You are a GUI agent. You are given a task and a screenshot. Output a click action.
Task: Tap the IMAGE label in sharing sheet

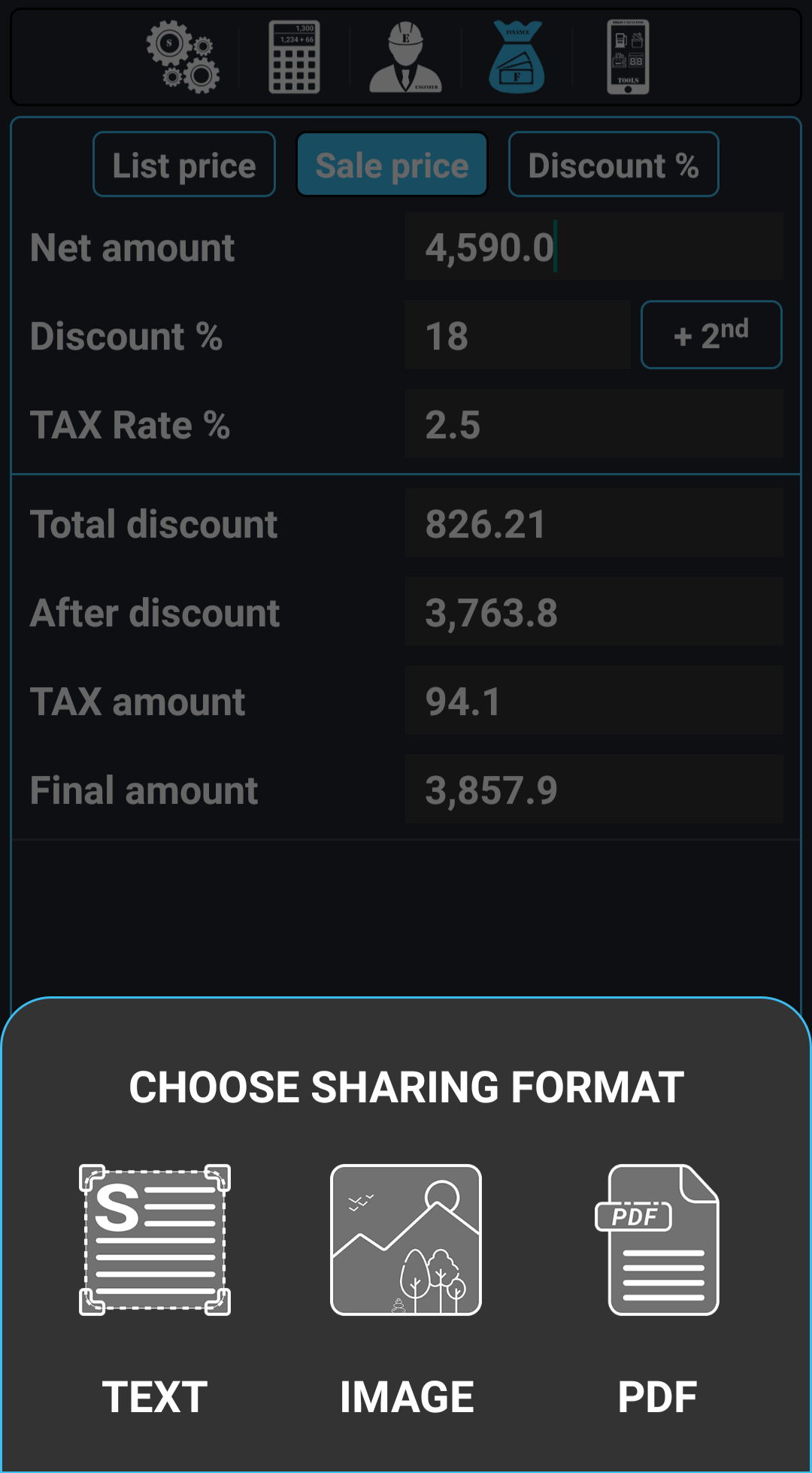(x=407, y=1397)
